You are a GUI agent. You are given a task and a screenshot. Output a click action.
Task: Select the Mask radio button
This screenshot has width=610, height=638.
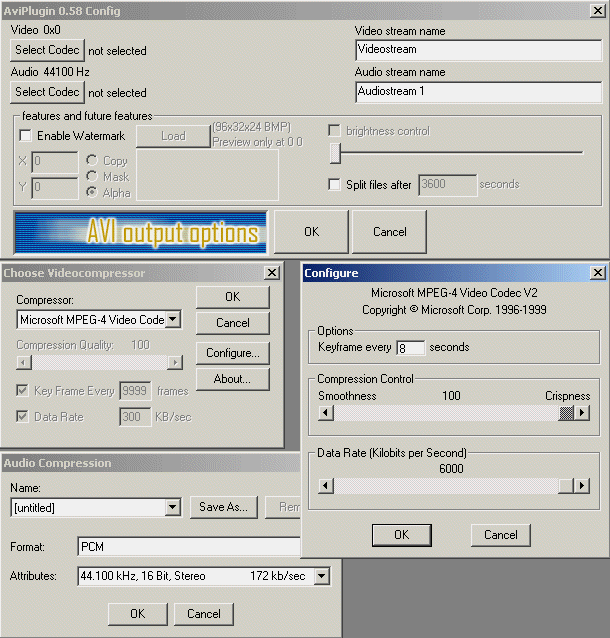[92, 176]
